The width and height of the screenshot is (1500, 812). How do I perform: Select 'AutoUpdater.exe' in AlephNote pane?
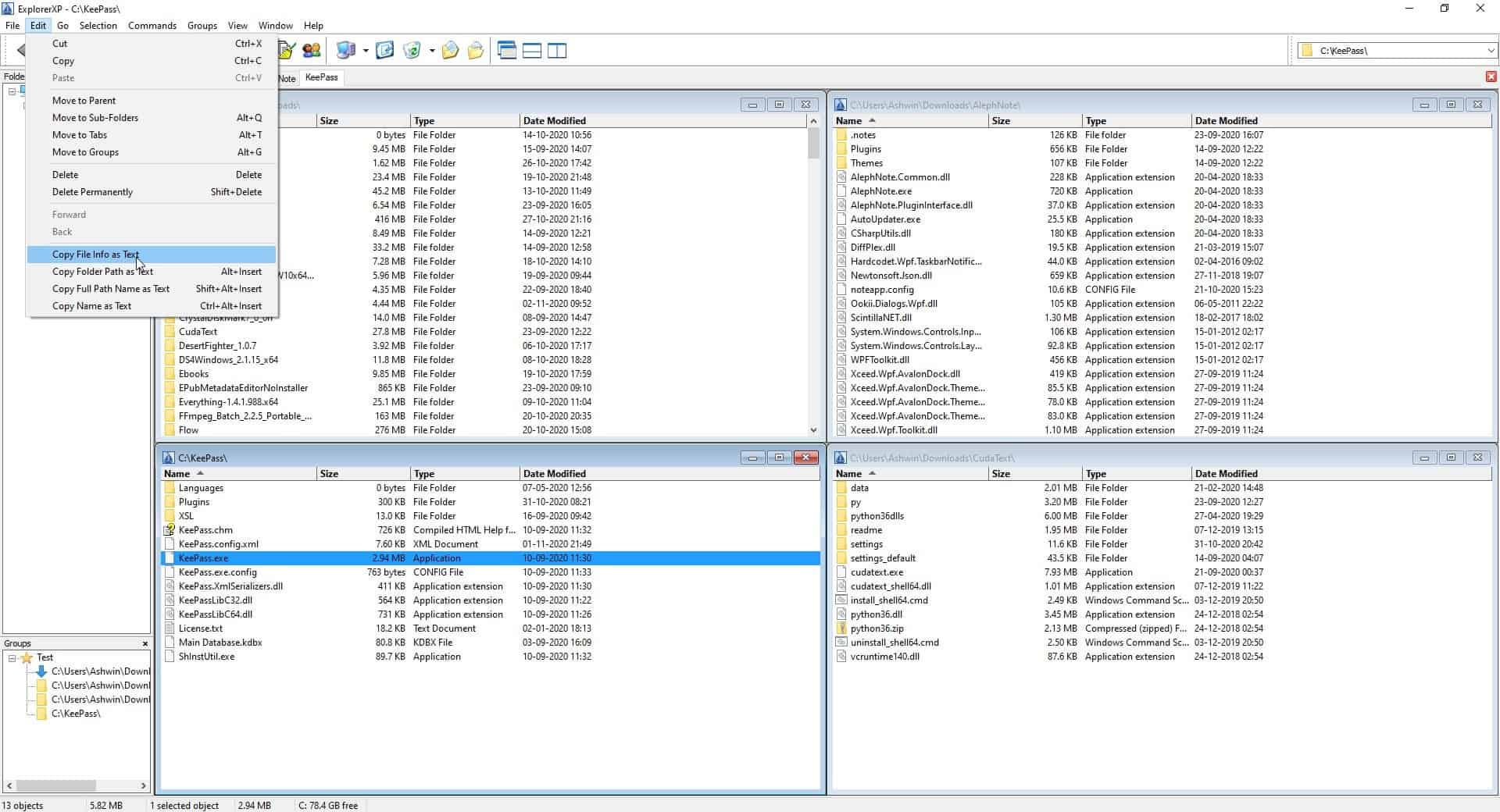point(1162,219)
